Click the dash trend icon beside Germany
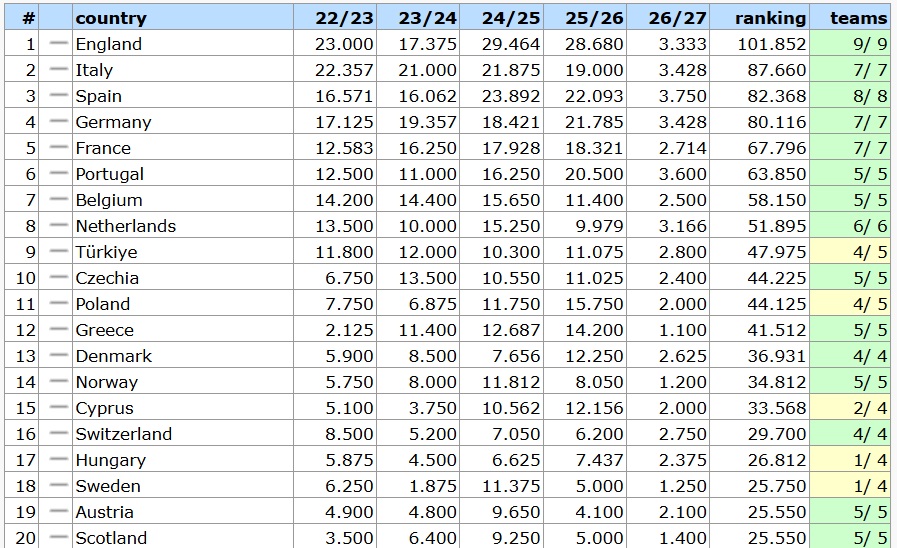This screenshot has height=548, width=897. tap(58, 121)
